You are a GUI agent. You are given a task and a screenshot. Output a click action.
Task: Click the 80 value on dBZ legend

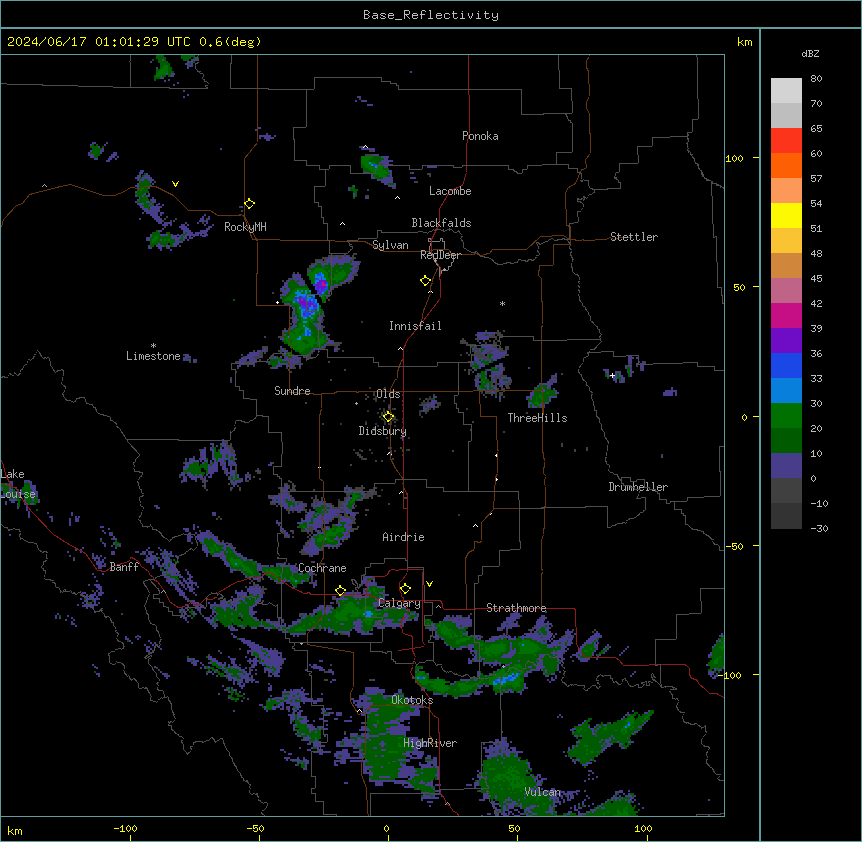816,79
